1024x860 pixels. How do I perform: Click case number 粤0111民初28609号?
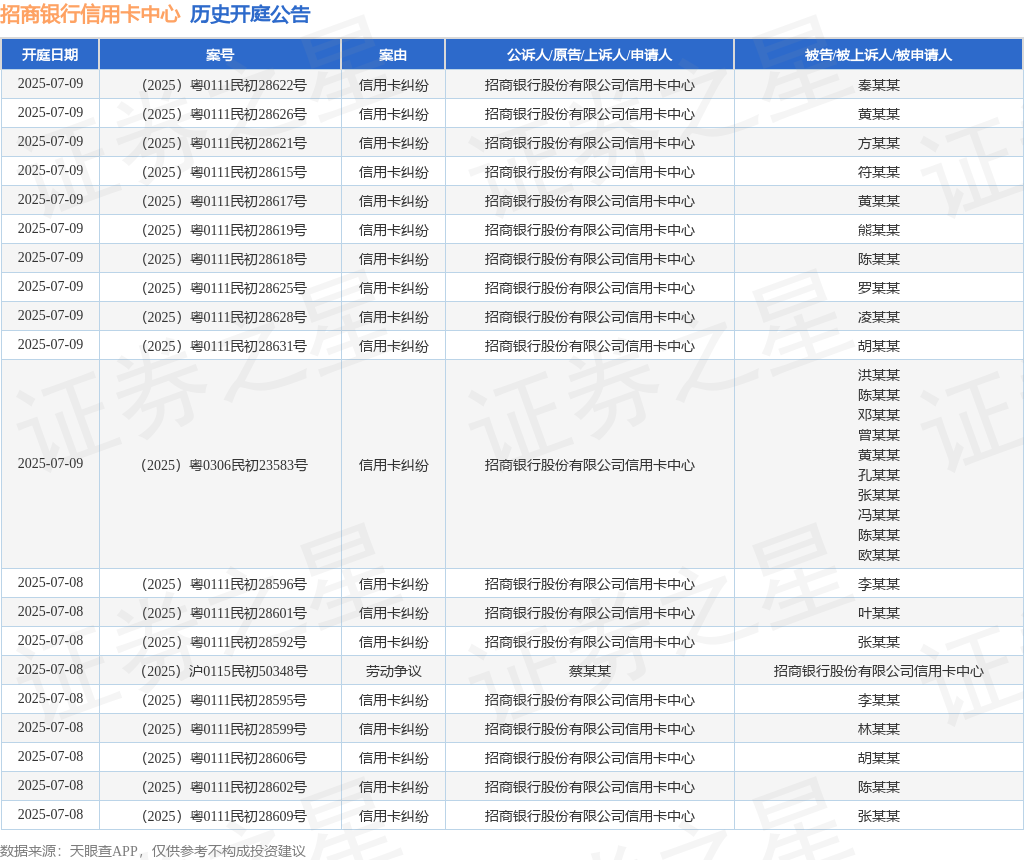pos(224,816)
